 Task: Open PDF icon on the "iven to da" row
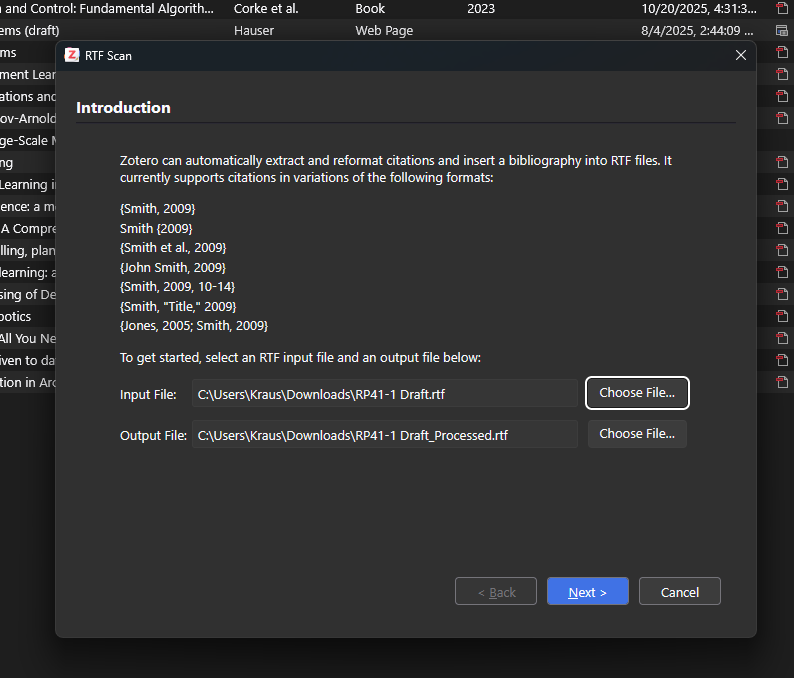(x=782, y=361)
